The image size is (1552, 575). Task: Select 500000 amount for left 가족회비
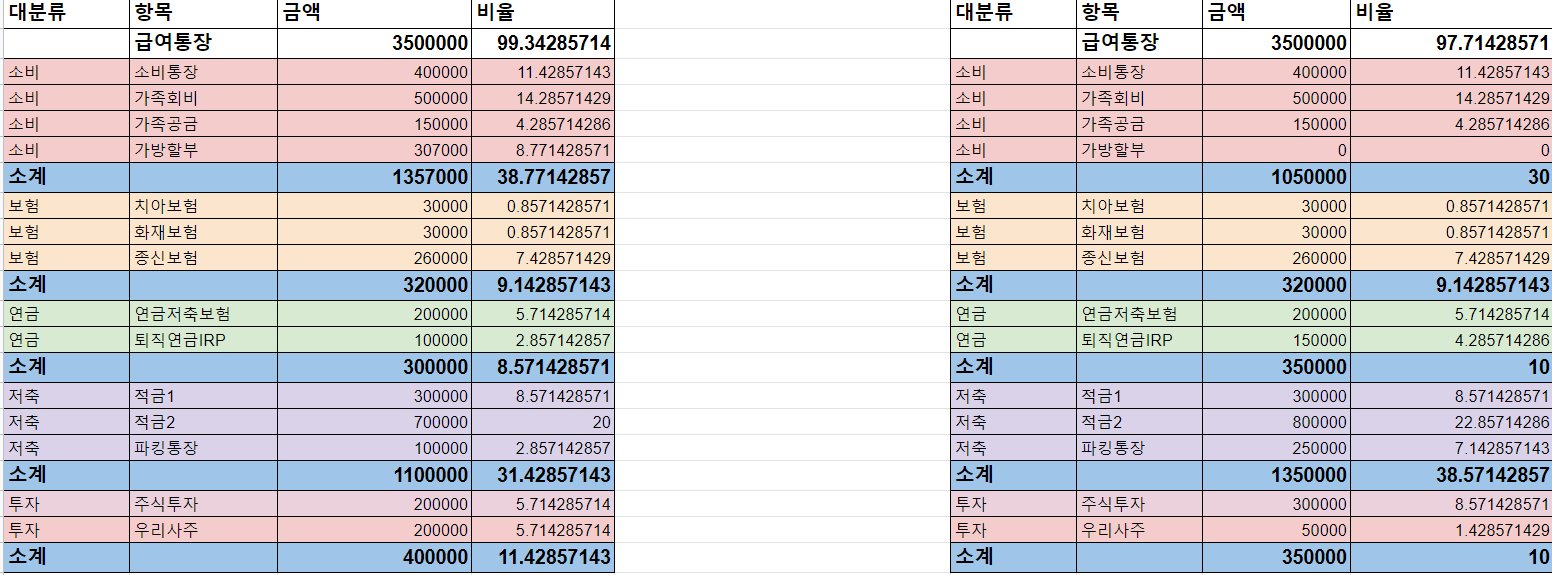(374, 99)
